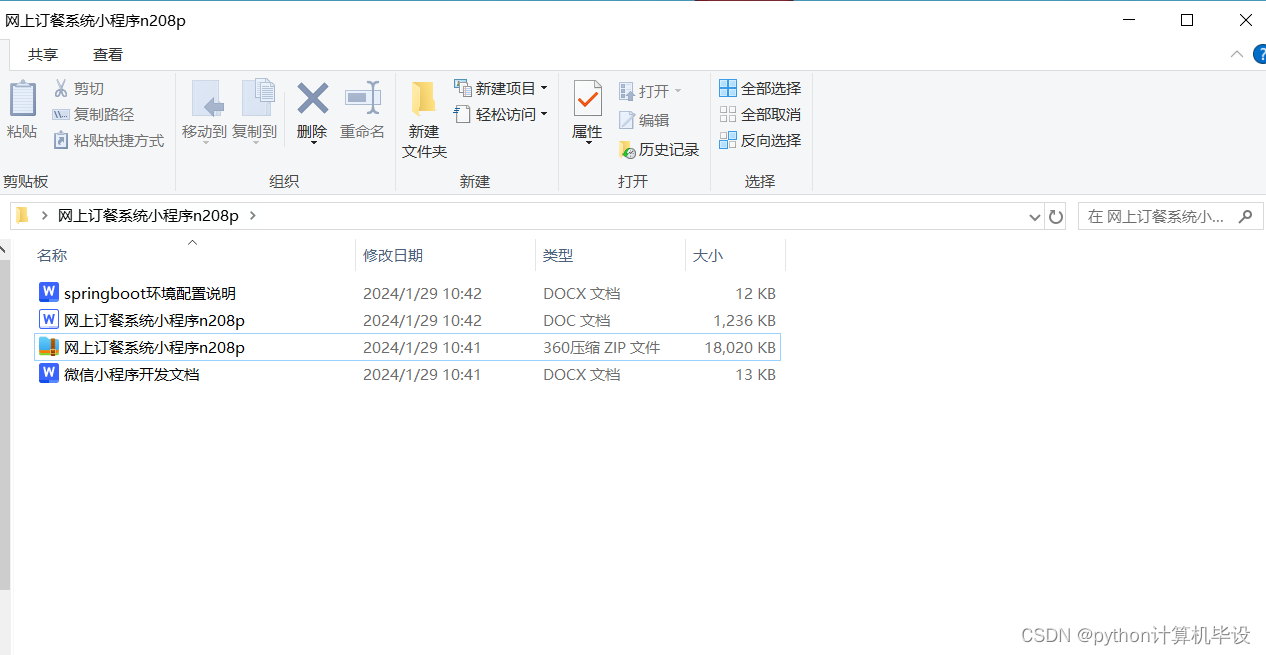
Task: Click the ZIP archive icon of 网上订餐系统小程序n208p
Action: coord(49,347)
